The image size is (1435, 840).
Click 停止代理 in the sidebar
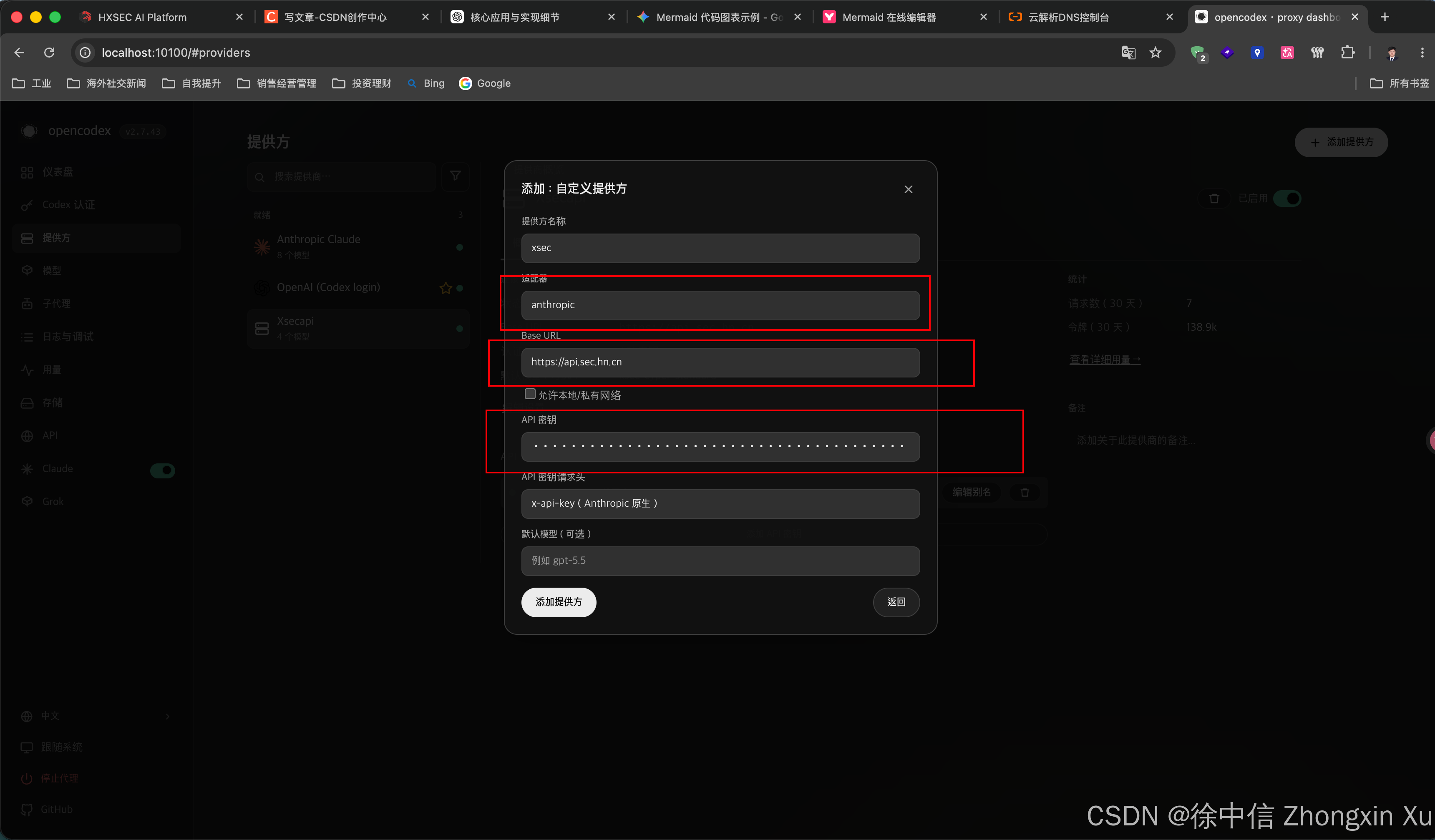coord(50,778)
